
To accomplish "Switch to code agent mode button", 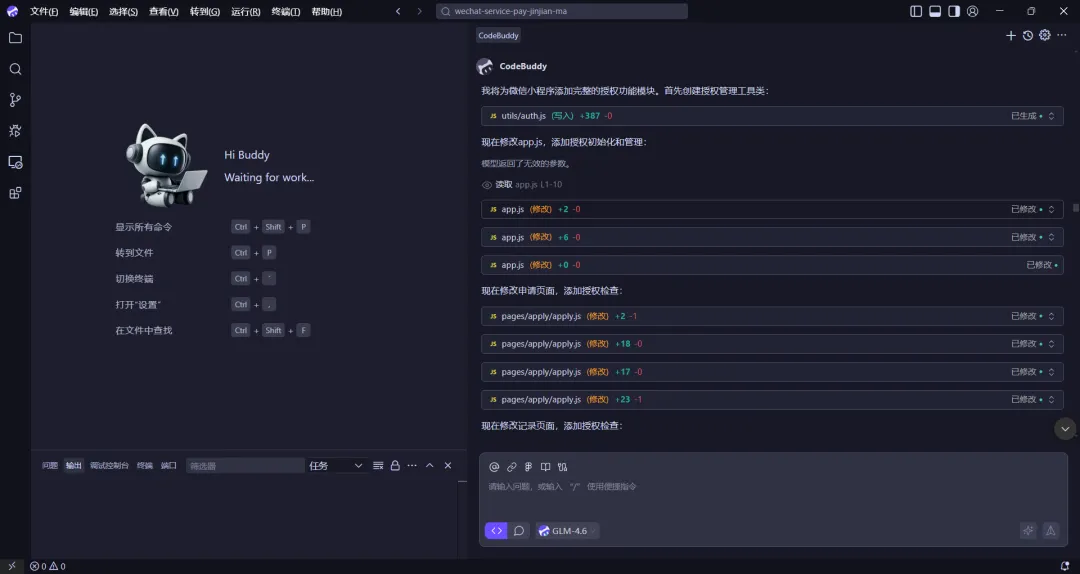I will 496,531.
